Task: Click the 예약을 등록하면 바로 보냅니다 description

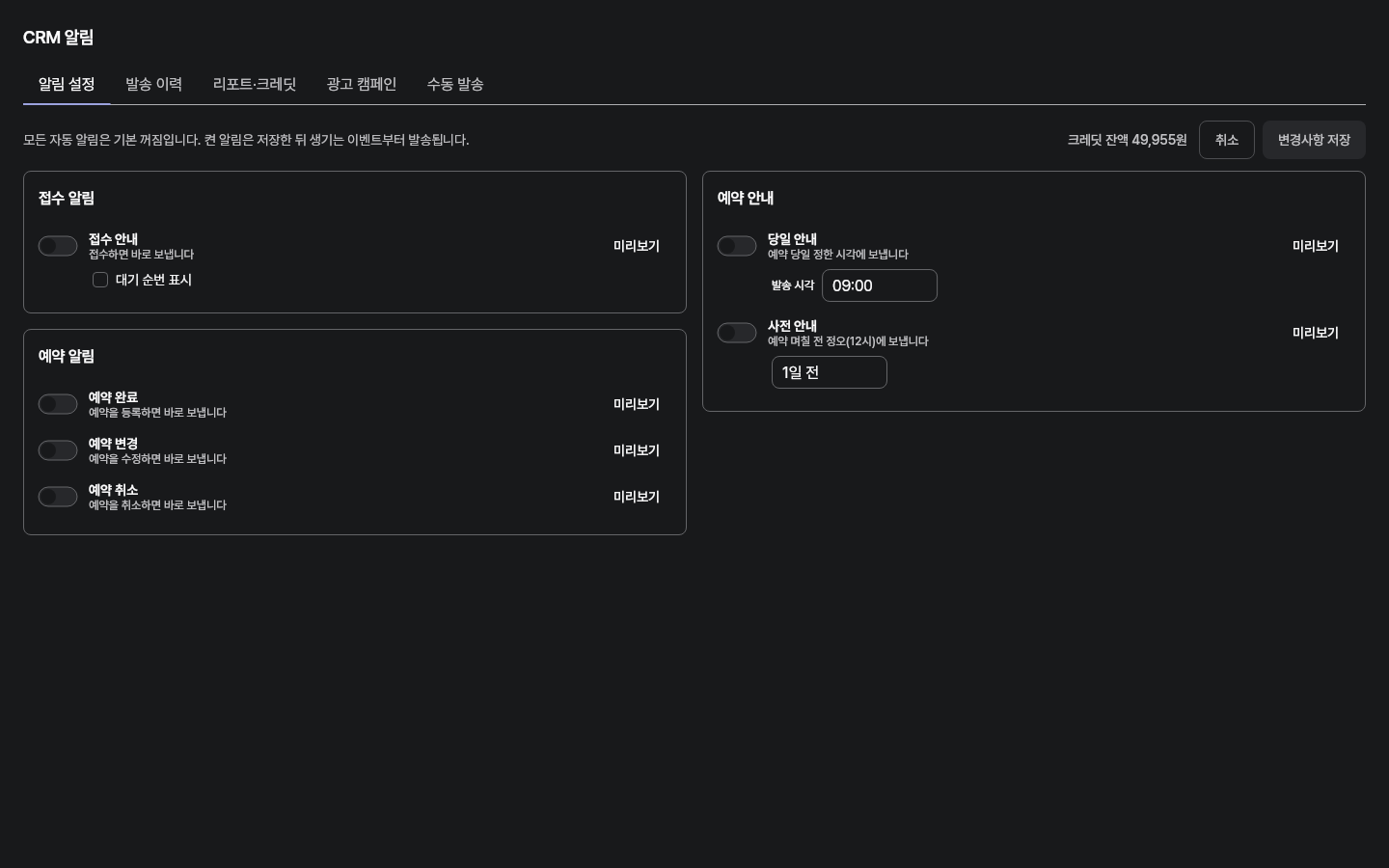Action: pyautogui.click(x=157, y=413)
